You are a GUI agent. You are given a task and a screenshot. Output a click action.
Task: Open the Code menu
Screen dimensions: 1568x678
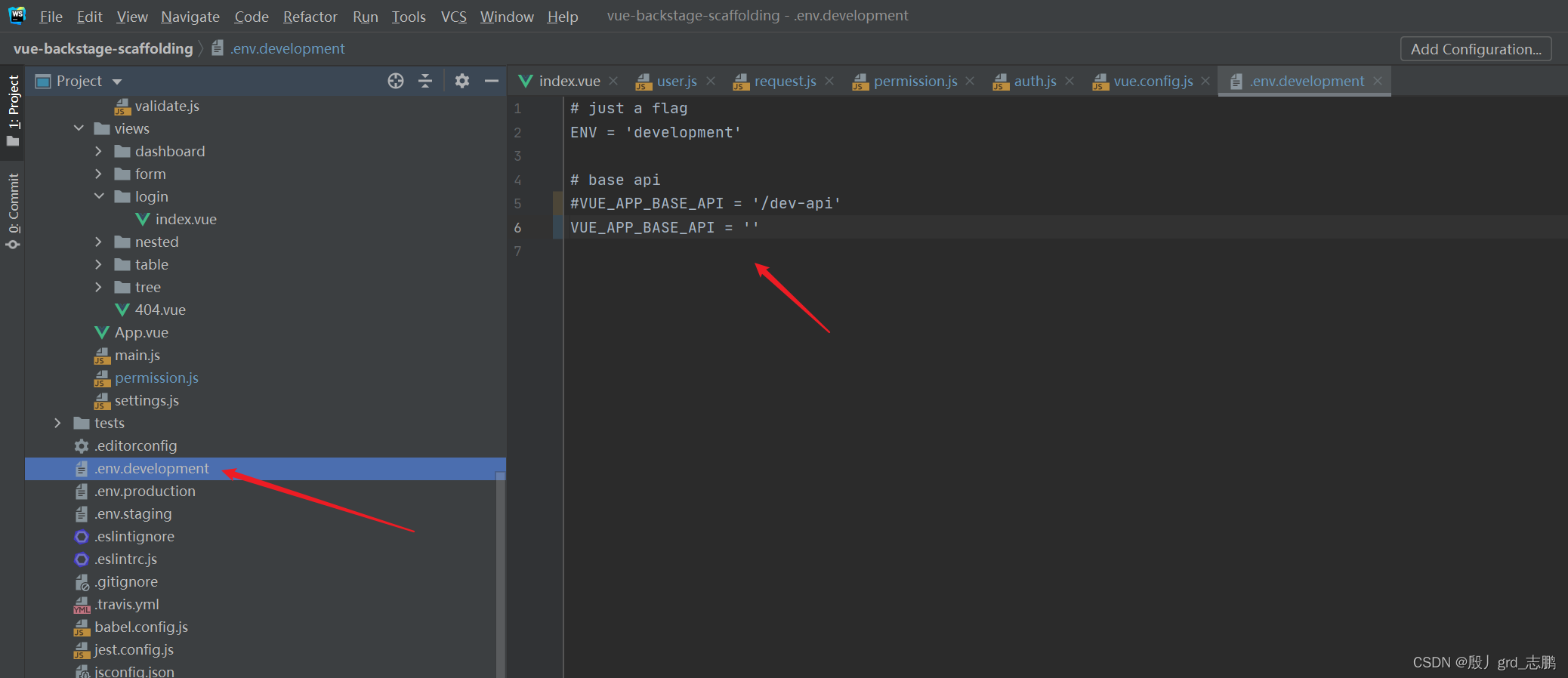point(252,17)
